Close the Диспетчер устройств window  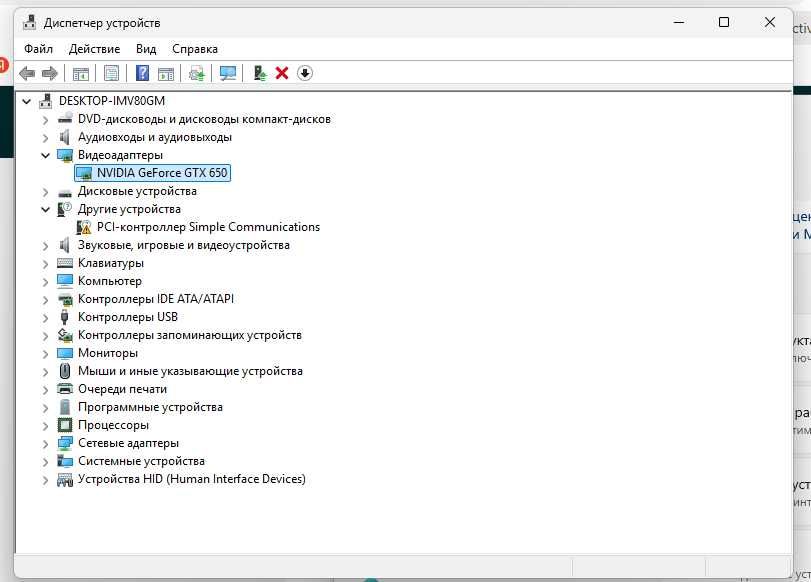(x=770, y=22)
